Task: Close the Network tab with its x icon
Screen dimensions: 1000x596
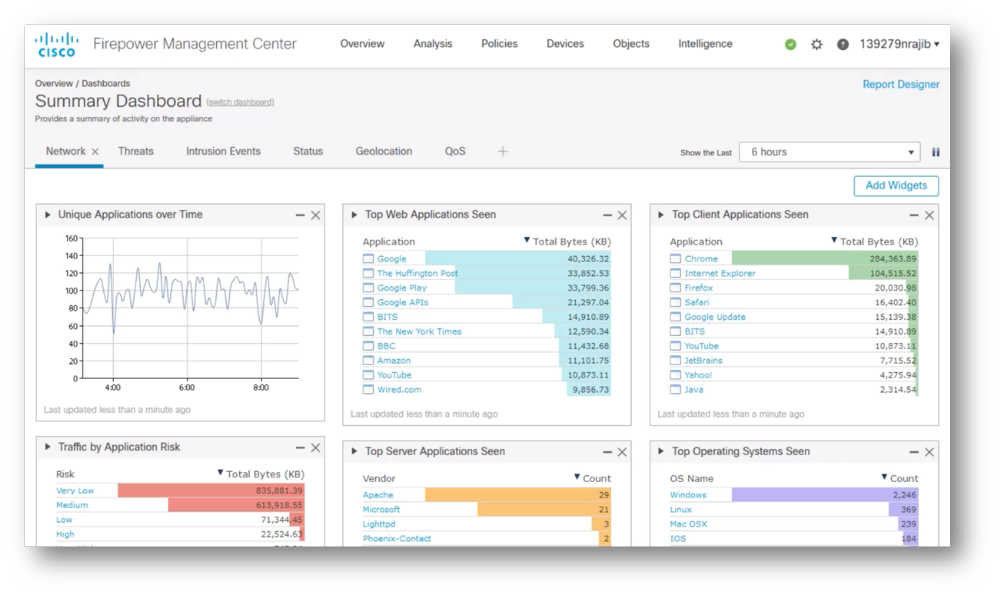Action: 95,152
